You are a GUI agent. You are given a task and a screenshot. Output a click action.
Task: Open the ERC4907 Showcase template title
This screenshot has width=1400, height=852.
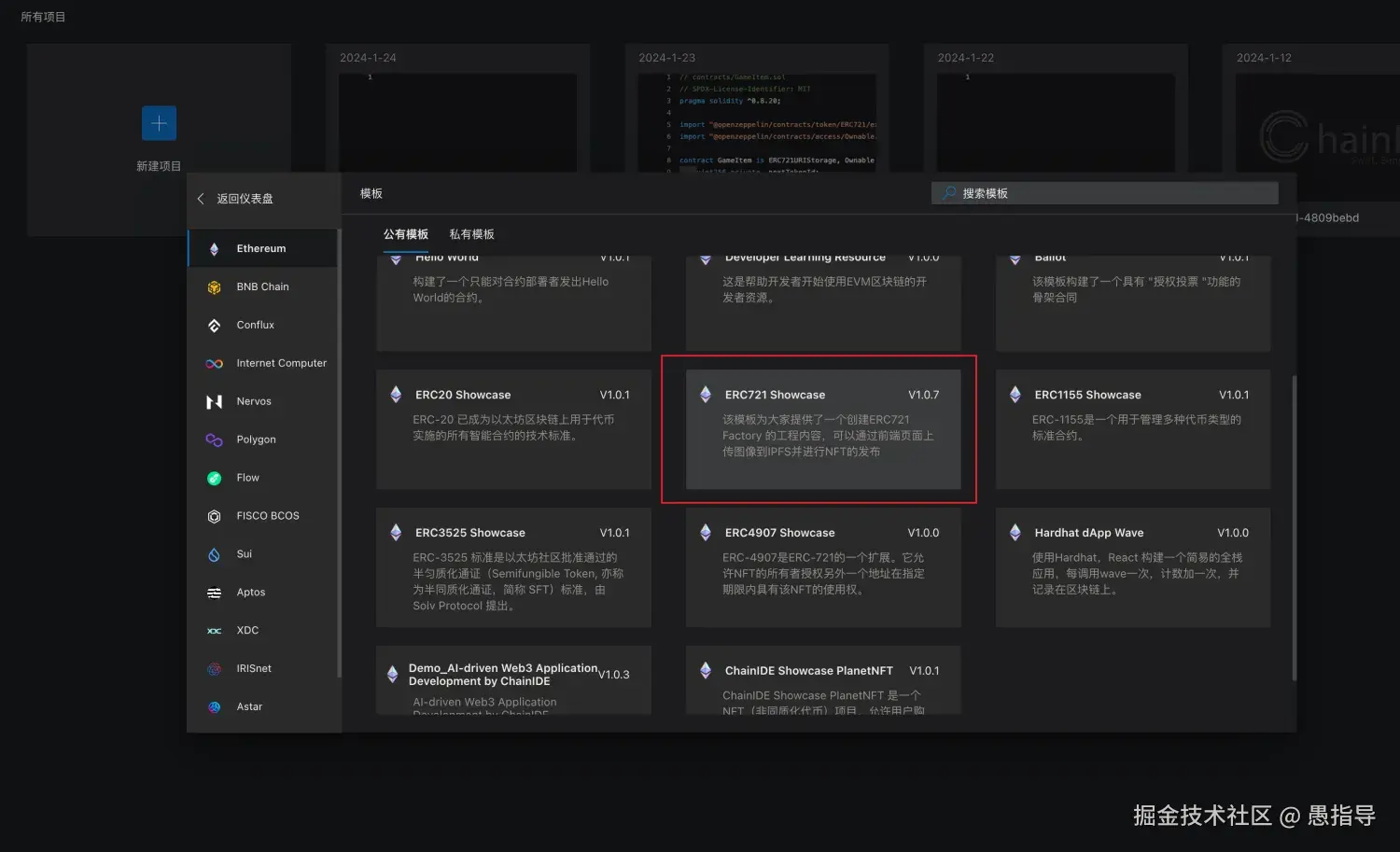pyautogui.click(x=779, y=533)
